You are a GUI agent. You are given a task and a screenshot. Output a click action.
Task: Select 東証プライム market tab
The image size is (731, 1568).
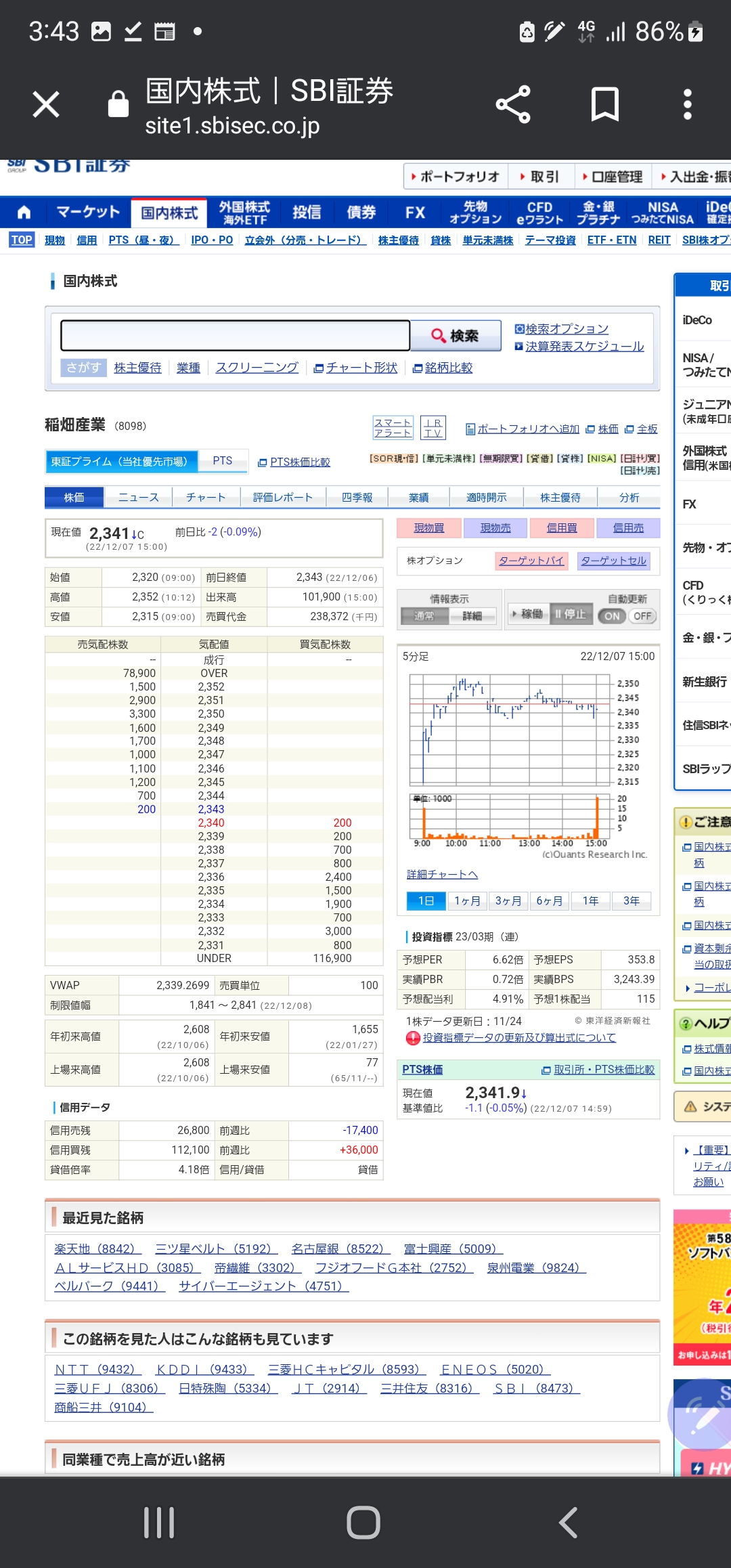[121, 461]
